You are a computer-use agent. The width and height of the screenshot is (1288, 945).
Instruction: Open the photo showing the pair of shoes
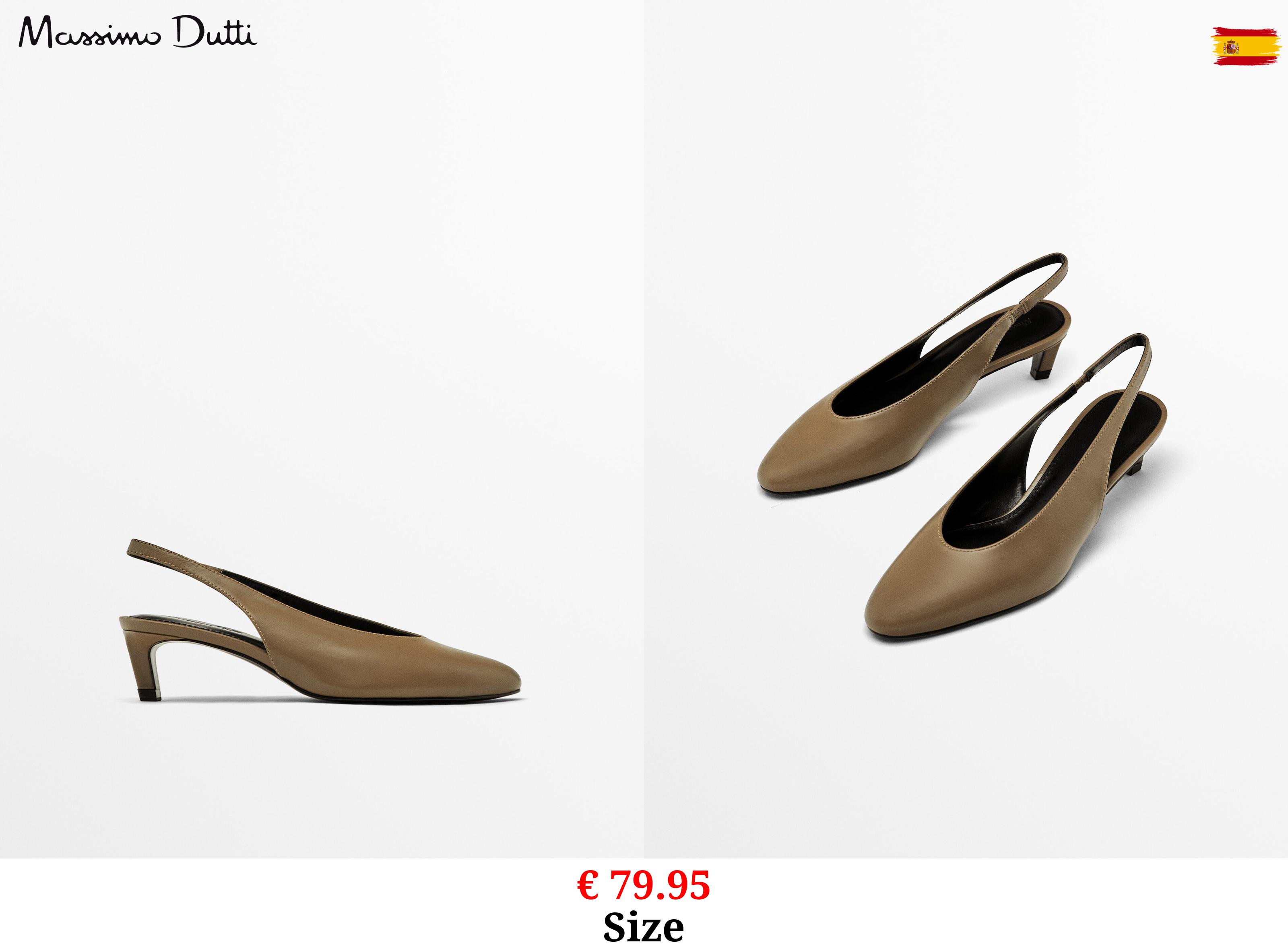pos(966,429)
